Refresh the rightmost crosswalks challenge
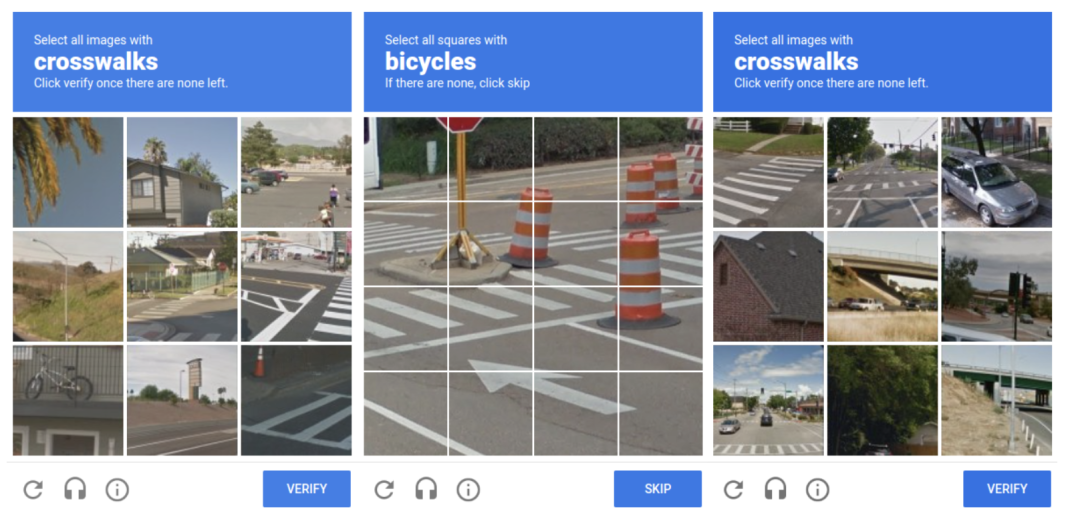Viewport: 1080px width, 517px height. (733, 489)
